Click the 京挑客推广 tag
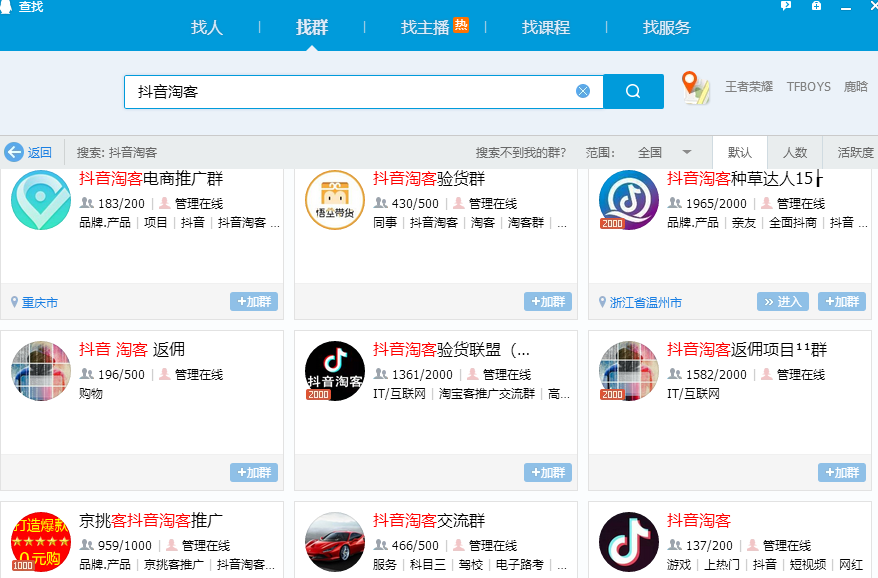 tap(174, 565)
